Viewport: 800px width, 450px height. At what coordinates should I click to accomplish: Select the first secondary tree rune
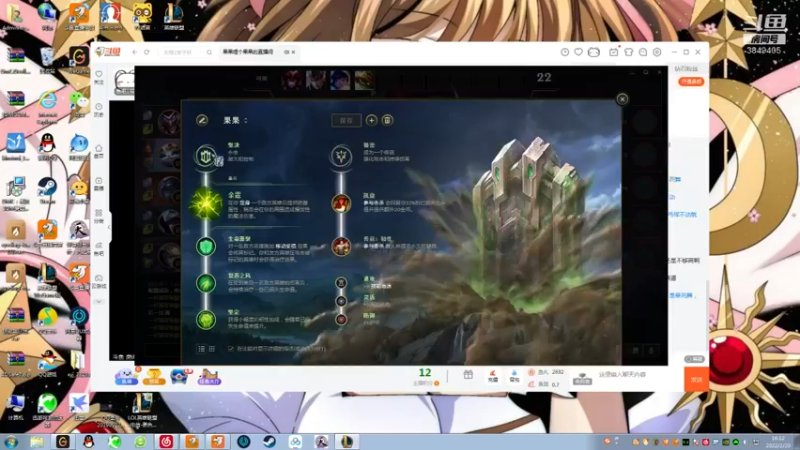(341, 204)
